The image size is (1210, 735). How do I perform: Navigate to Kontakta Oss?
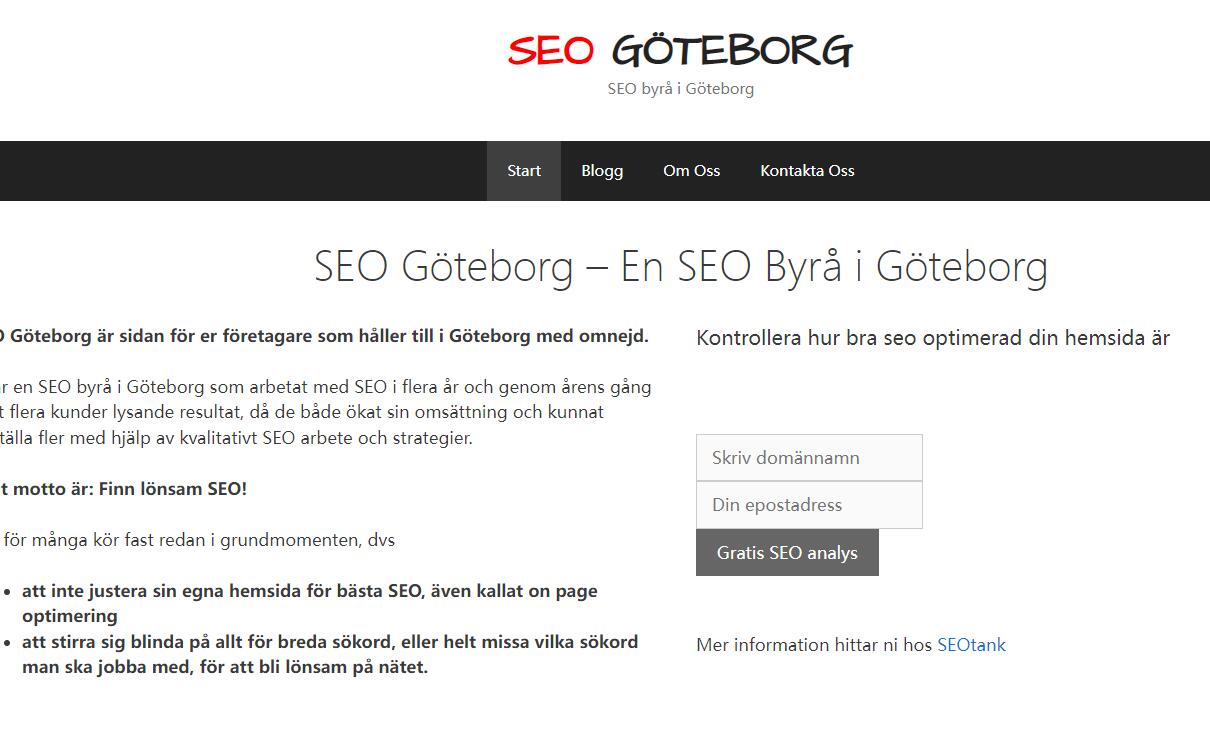click(807, 171)
